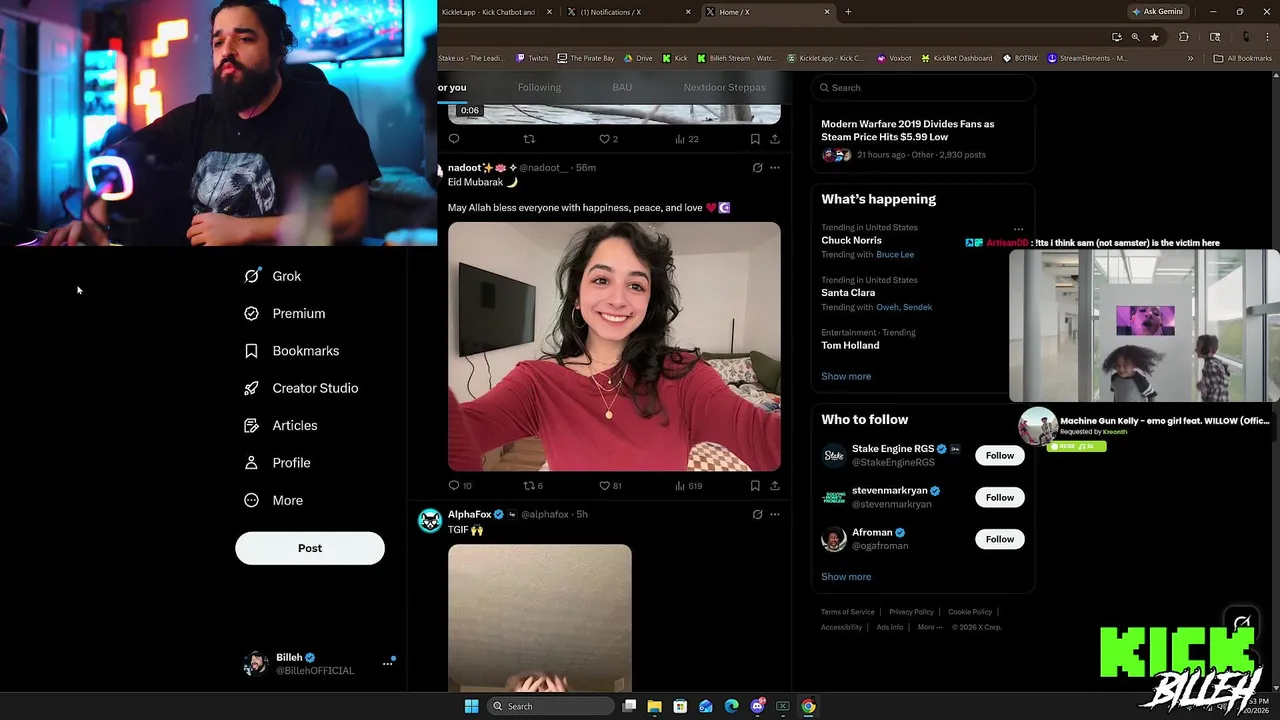Repost the video post above nadoot
The image size is (1280, 720).
click(x=530, y=139)
